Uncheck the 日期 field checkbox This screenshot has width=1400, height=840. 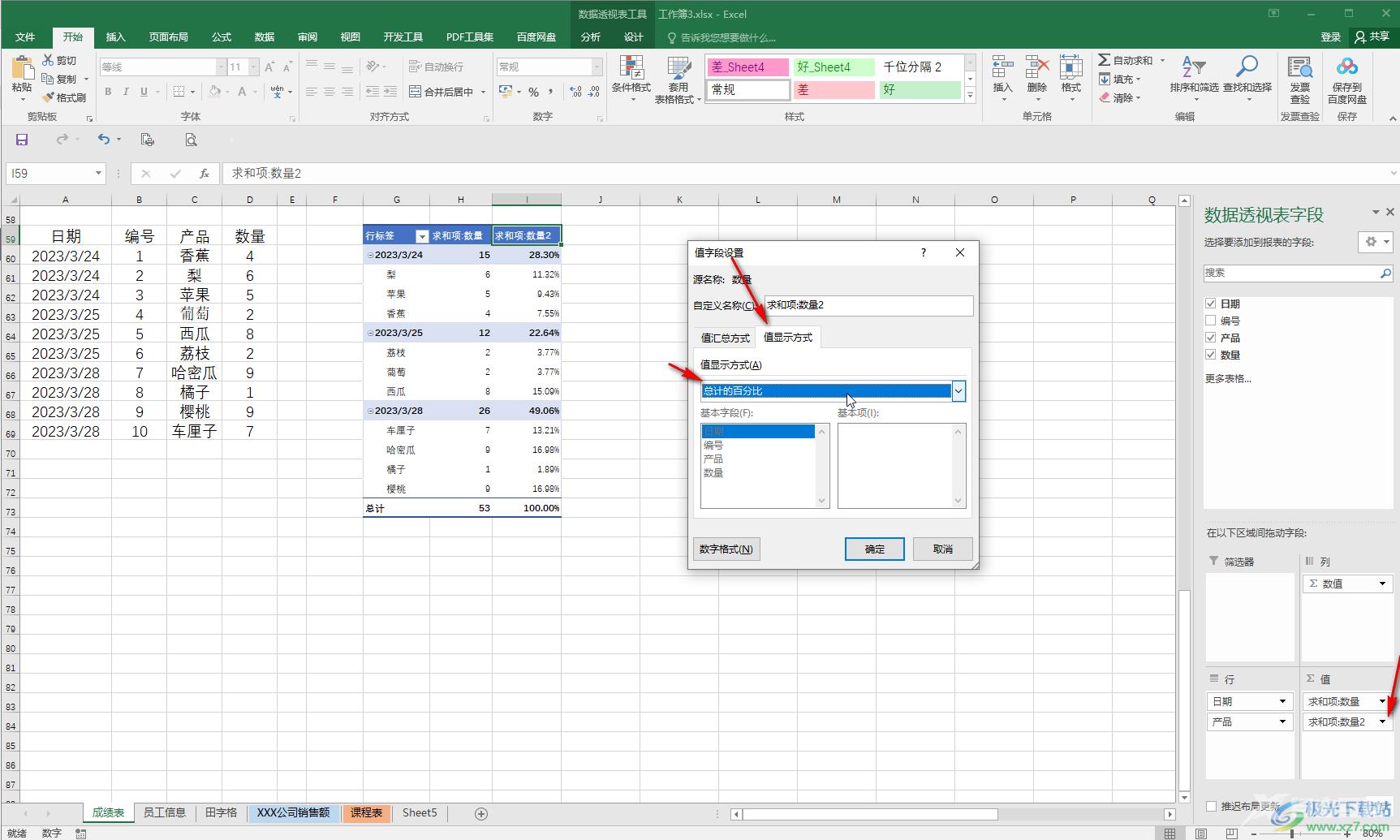point(1211,304)
